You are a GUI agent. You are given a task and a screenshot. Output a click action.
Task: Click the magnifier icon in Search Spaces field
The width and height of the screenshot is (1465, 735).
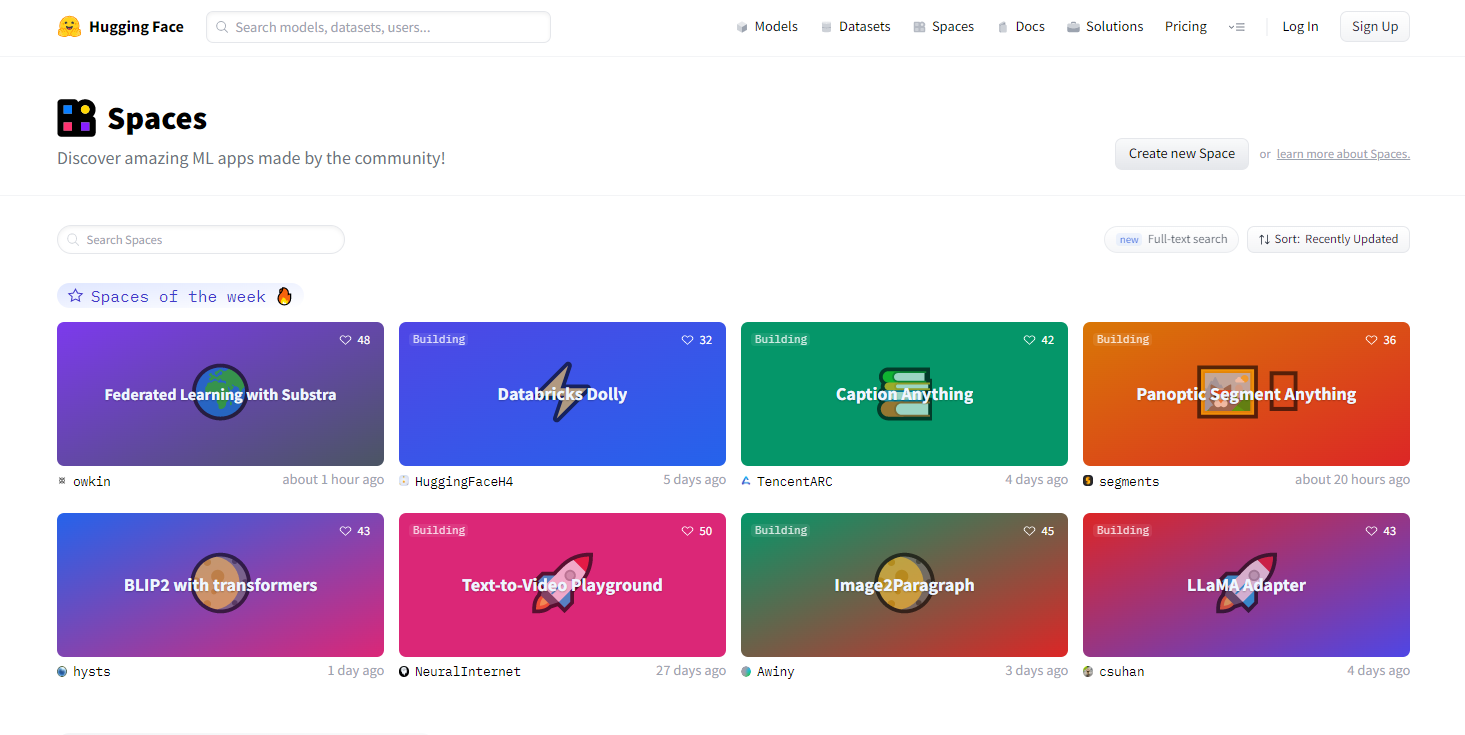[x=73, y=240]
